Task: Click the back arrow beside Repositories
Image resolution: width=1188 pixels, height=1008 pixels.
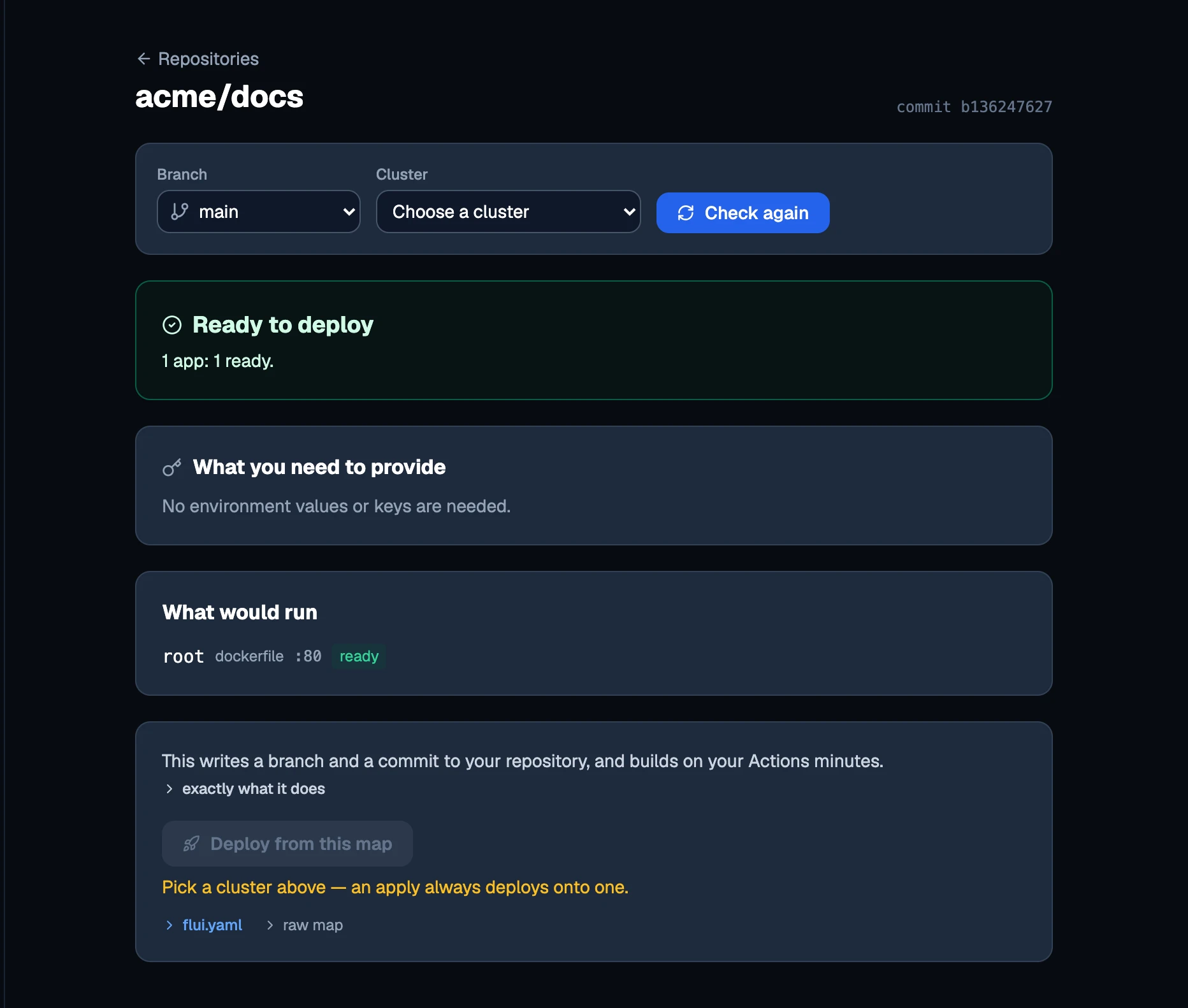Action: [x=144, y=59]
